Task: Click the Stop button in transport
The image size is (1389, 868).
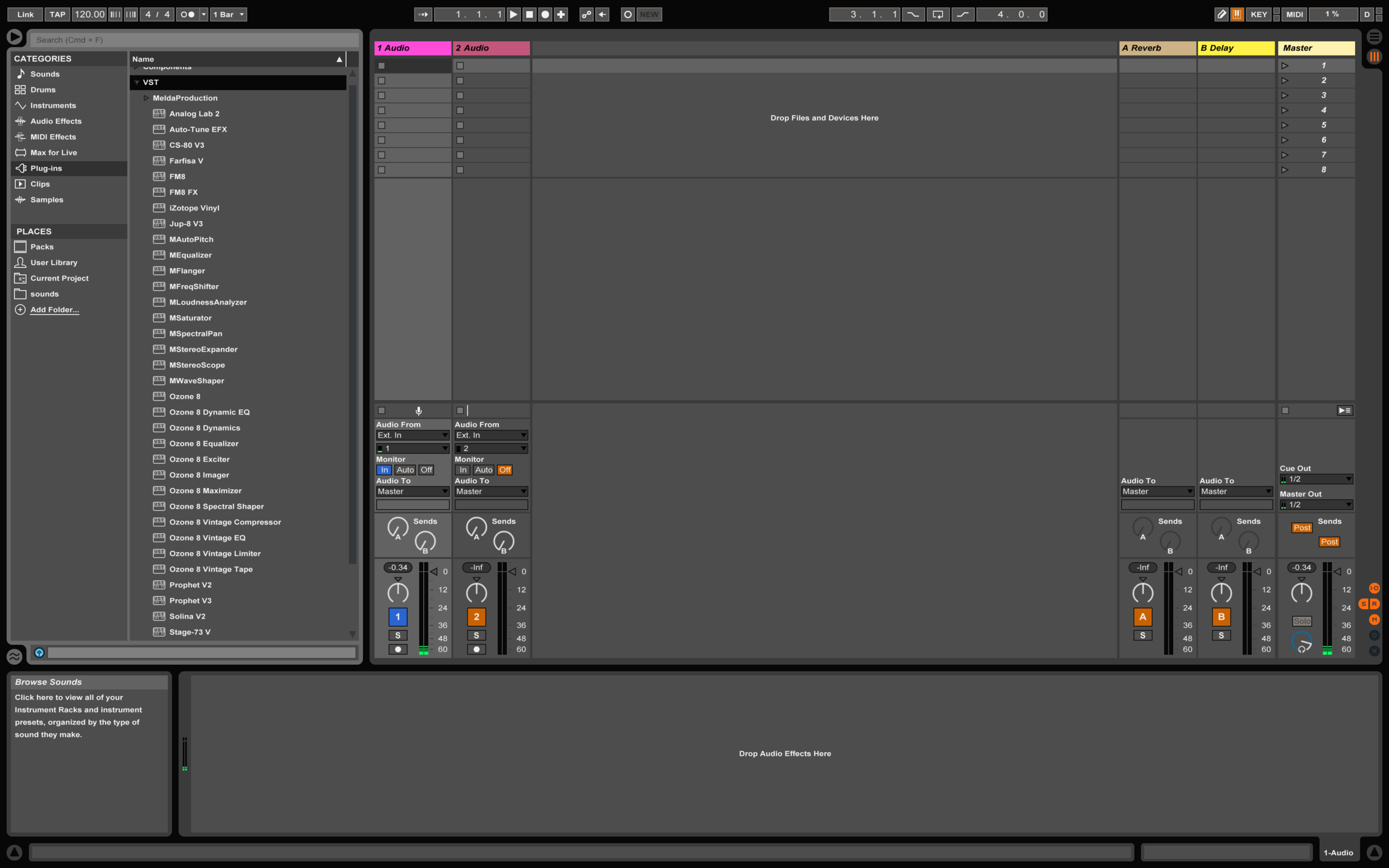Action: [529, 14]
